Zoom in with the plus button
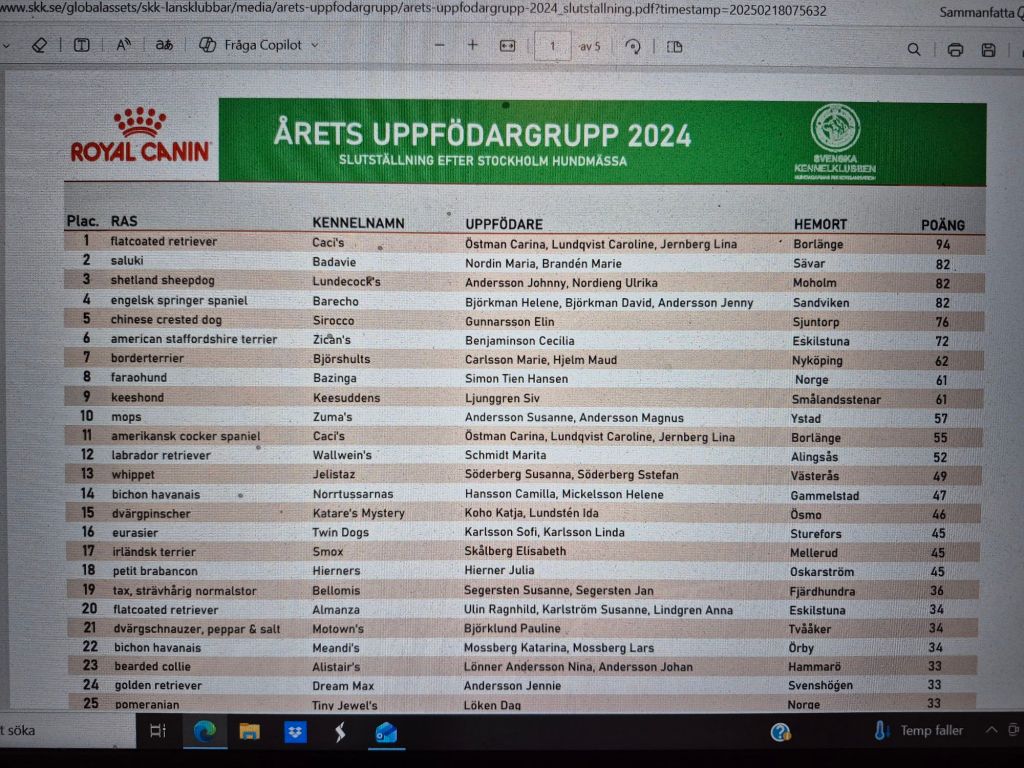Screen dimensions: 1024x768 (473, 46)
